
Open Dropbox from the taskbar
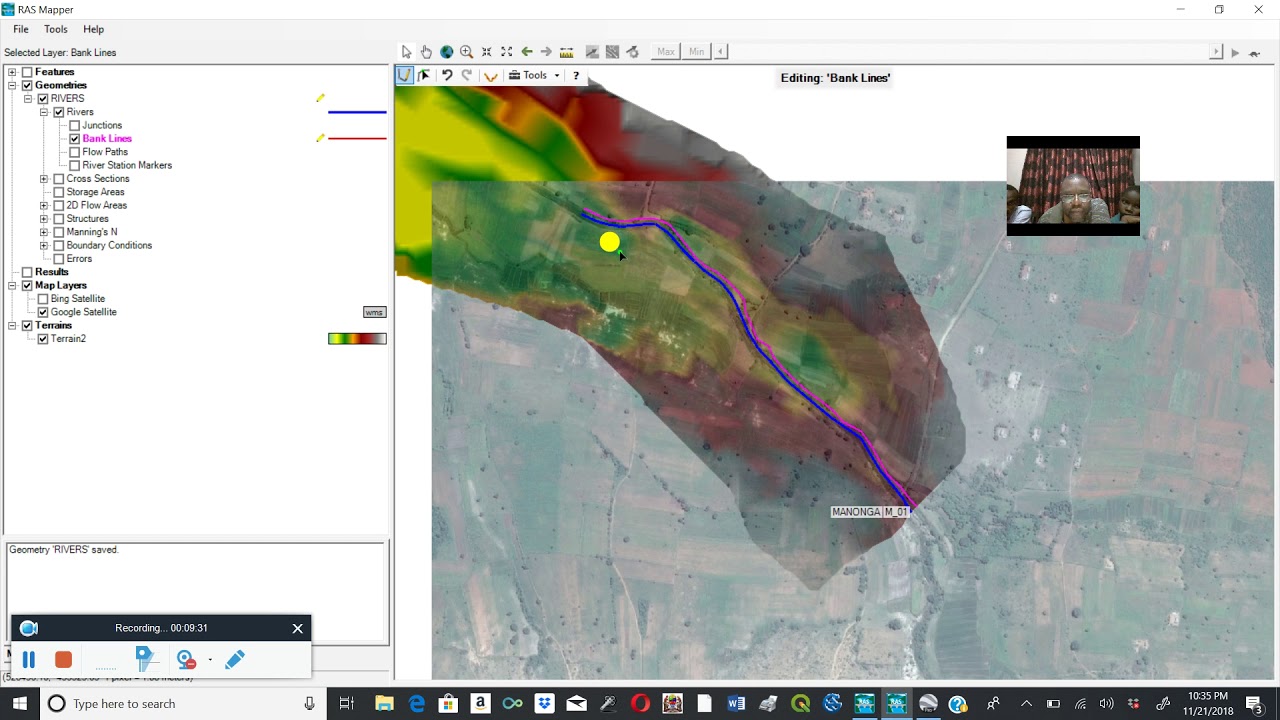point(544,704)
